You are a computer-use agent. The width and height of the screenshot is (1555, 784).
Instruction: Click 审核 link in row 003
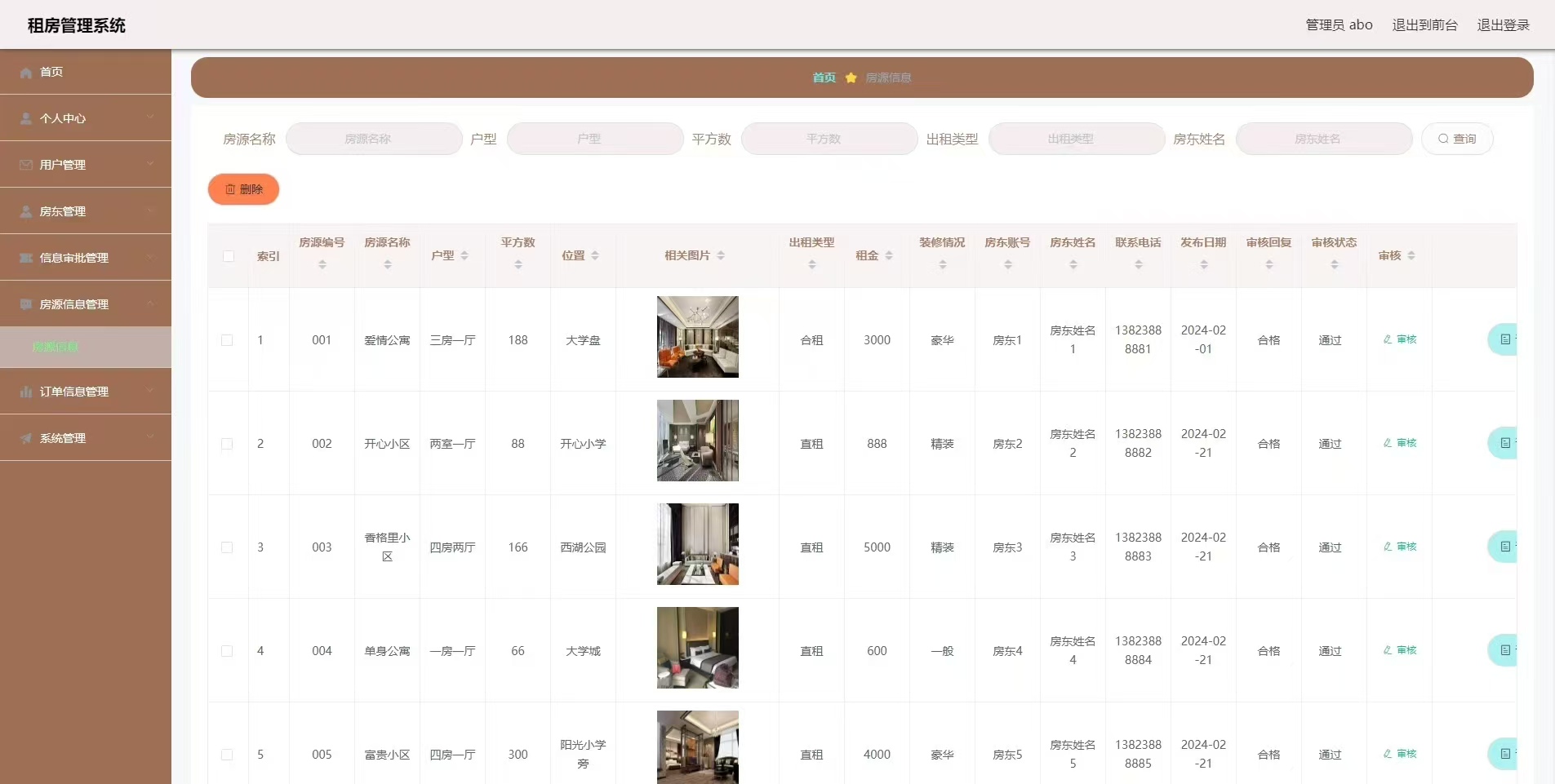pyautogui.click(x=1400, y=547)
